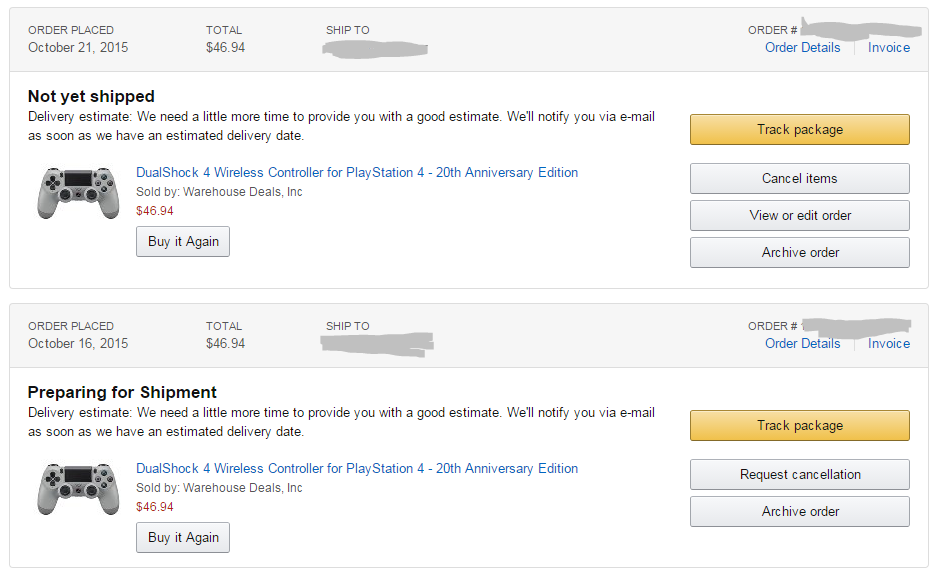Buy it Again for the second controller
The image size is (935, 577).
point(183,537)
